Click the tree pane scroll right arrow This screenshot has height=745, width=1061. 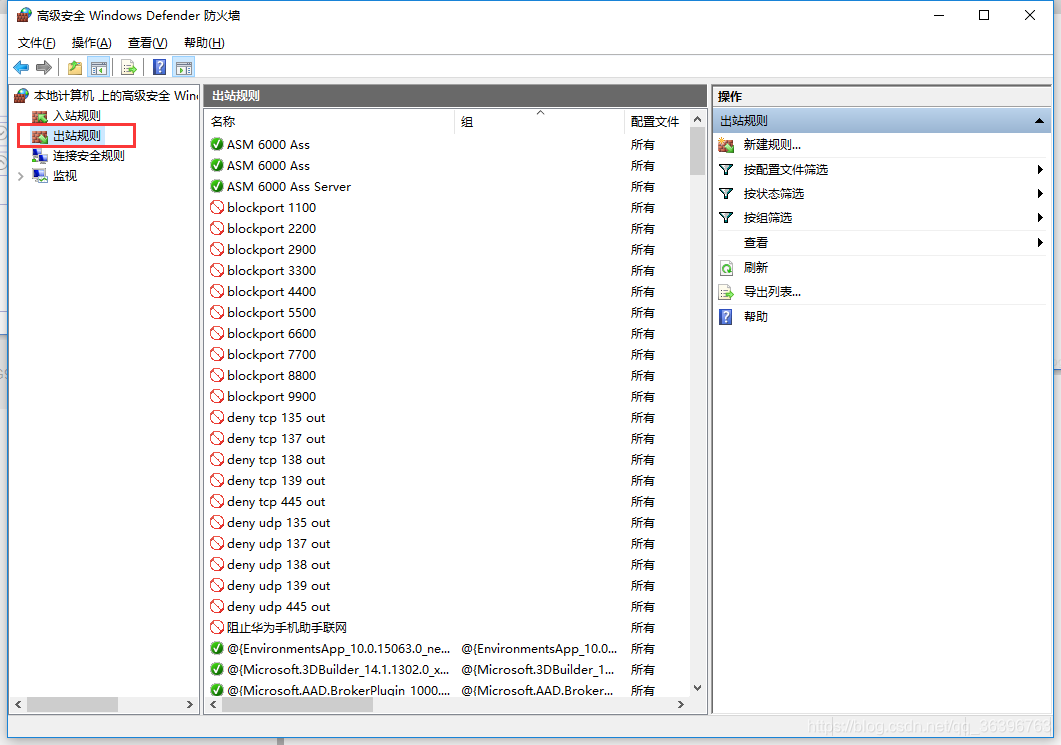coord(190,704)
